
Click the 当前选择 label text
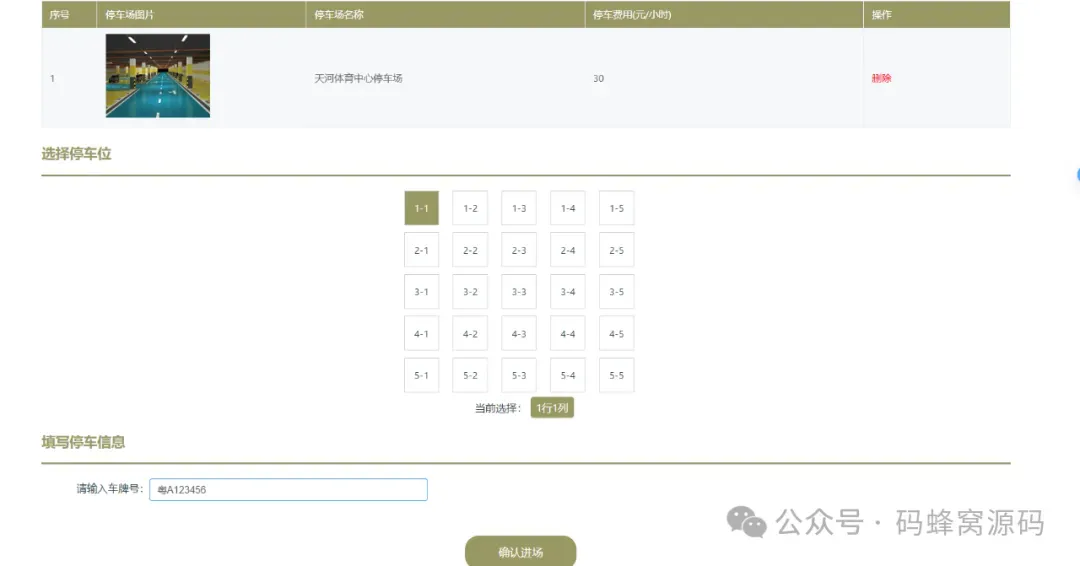(x=498, y=408)
